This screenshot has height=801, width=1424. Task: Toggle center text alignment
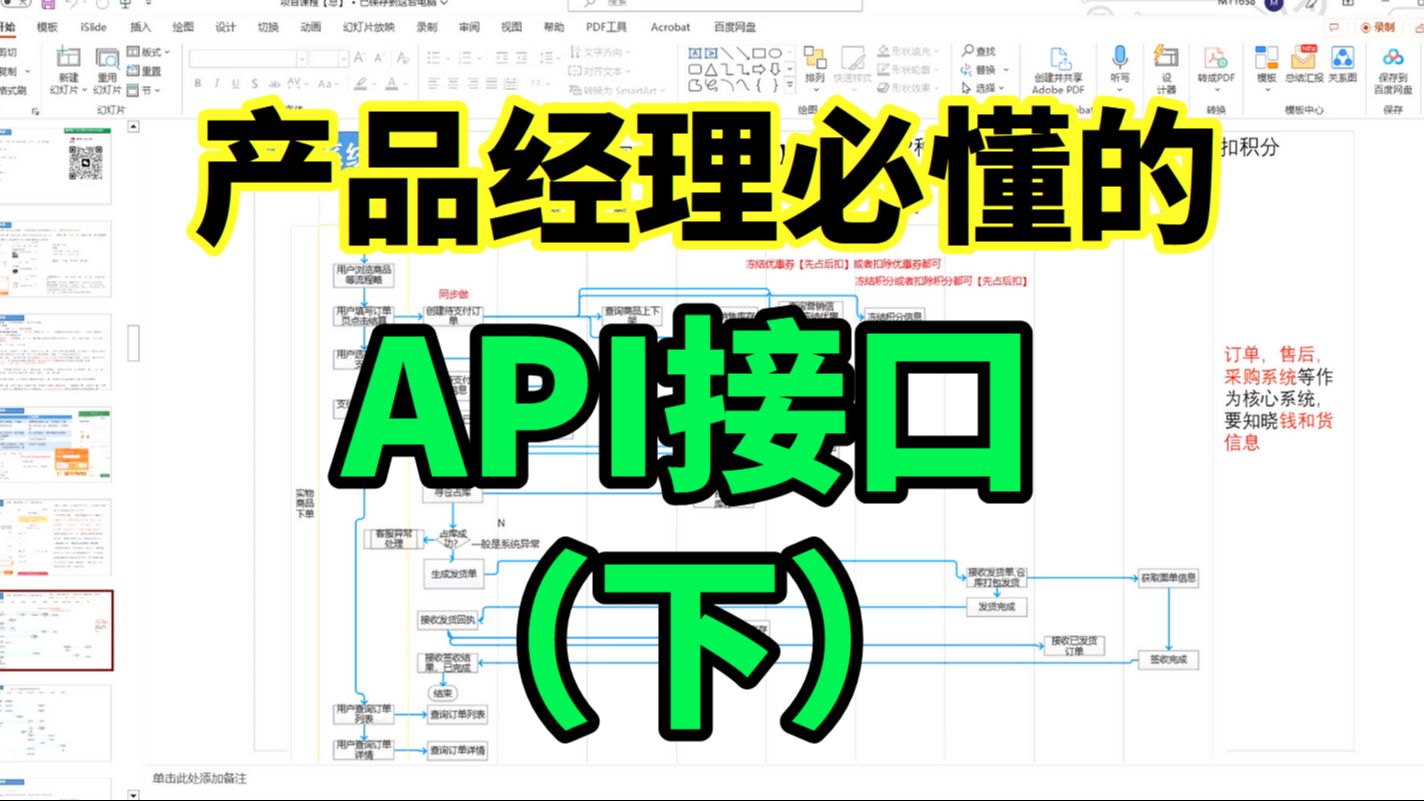click(451, 84)
